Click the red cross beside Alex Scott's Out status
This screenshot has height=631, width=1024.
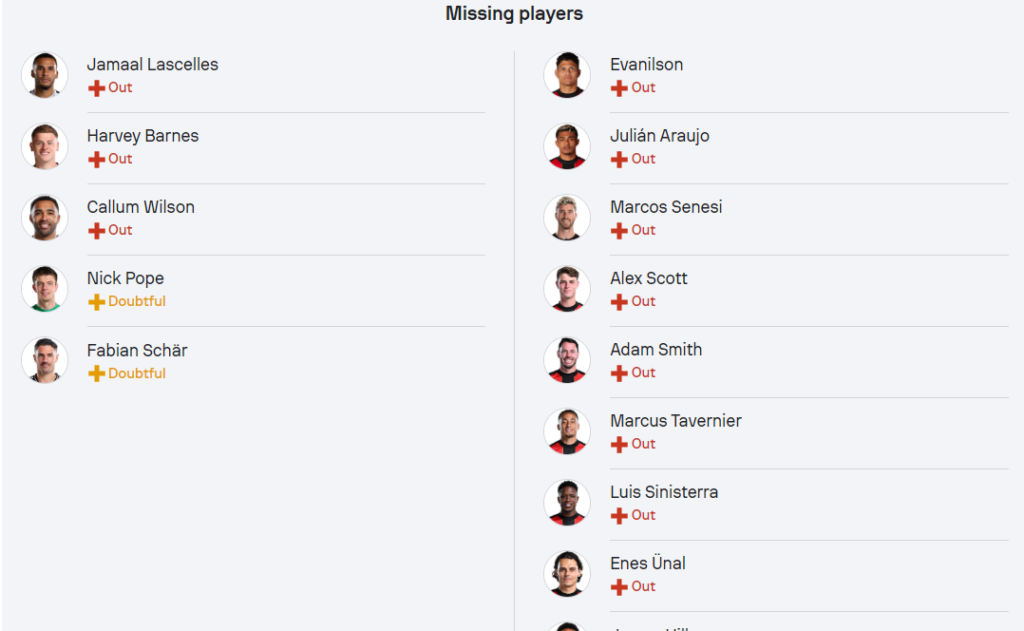619,302
